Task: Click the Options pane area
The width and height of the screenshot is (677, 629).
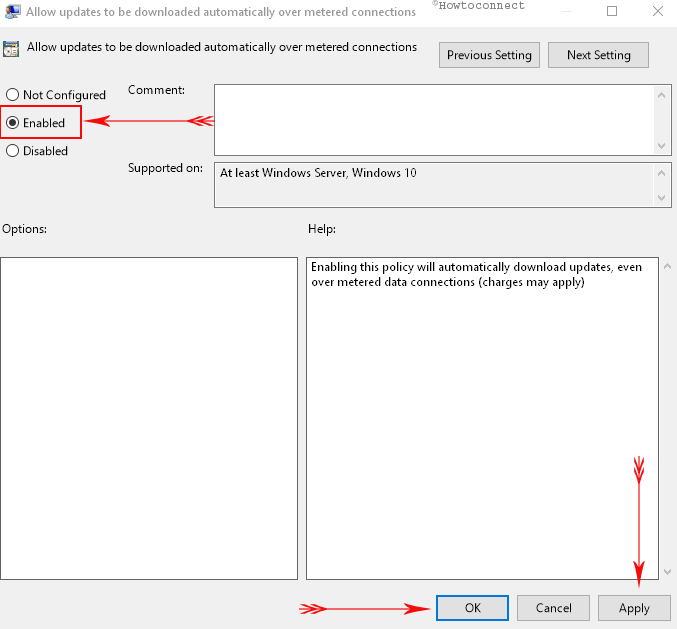Action: coord(149,418)
